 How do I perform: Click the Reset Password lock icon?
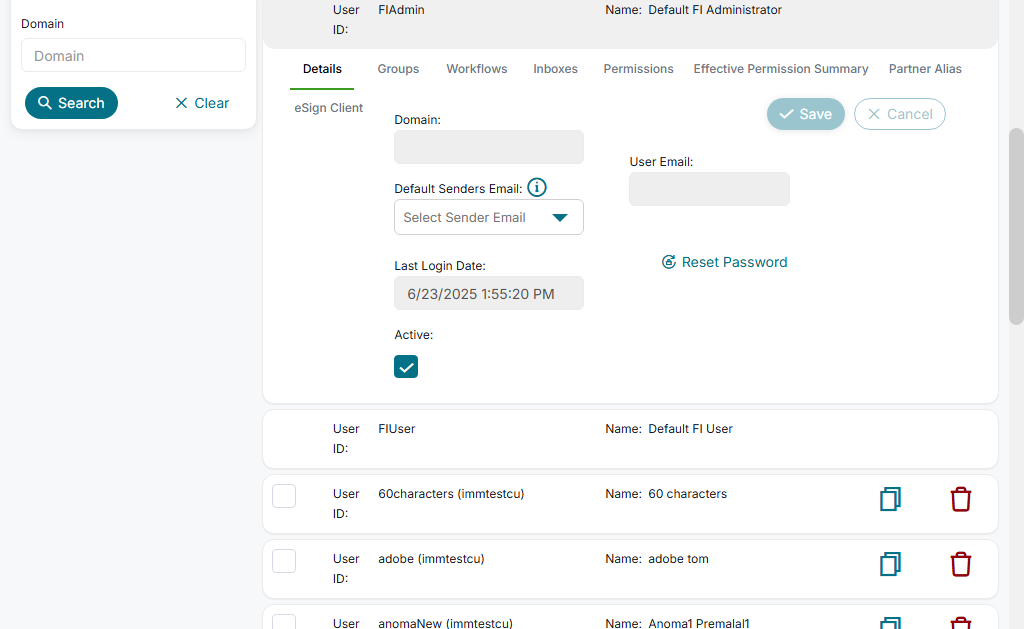tap(669, 262)
